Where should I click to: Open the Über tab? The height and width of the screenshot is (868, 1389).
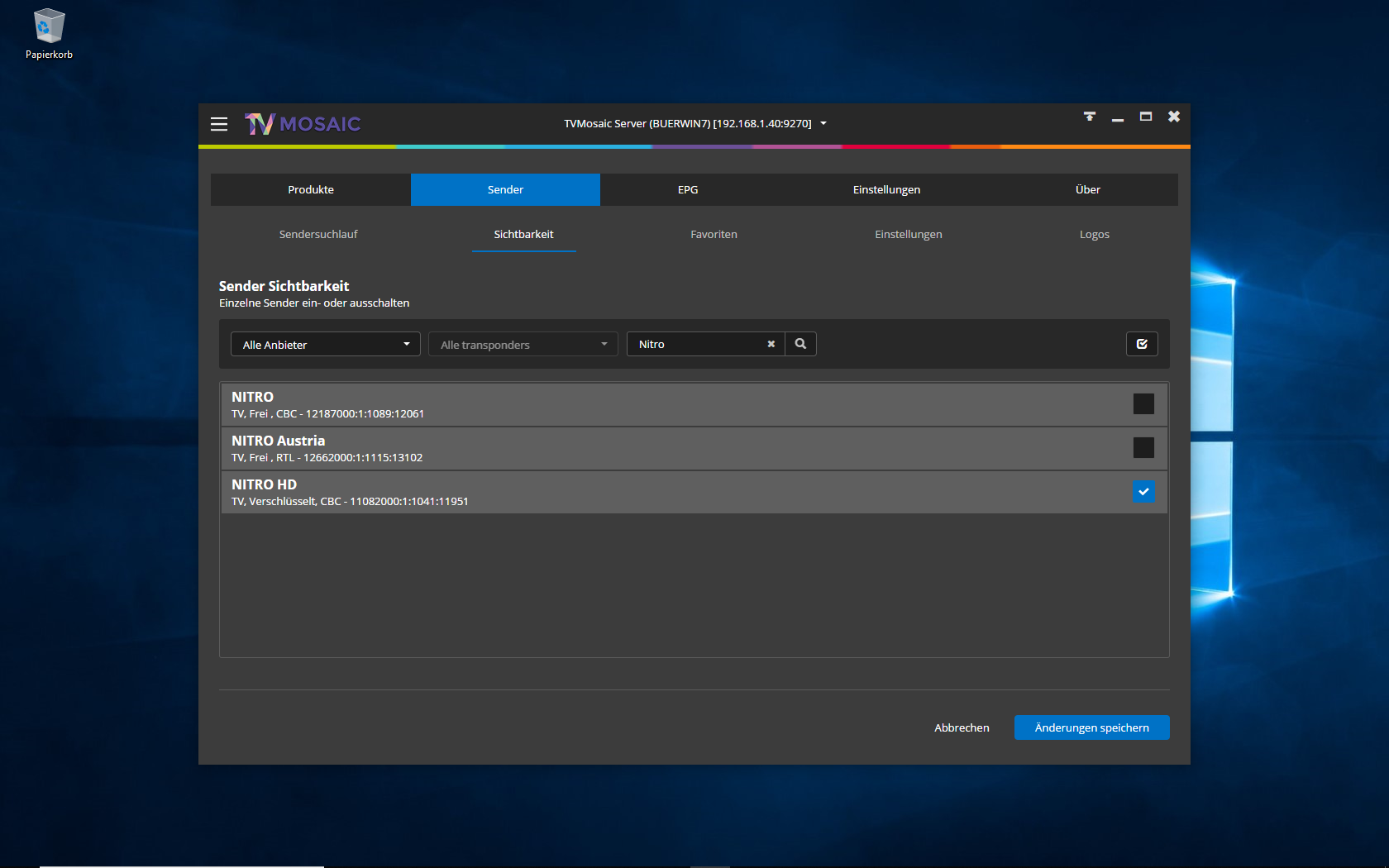(1088, 189)
